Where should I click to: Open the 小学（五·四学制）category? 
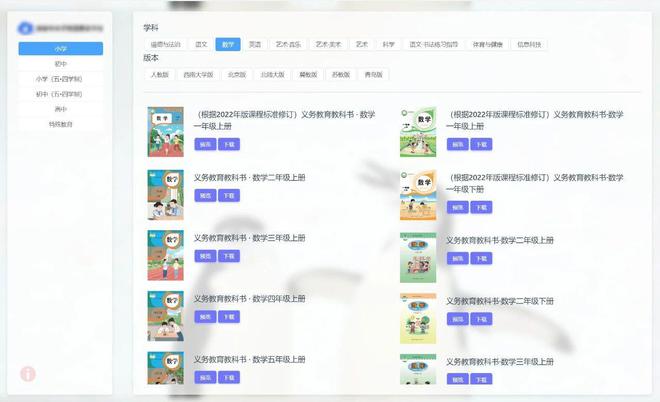61,79
